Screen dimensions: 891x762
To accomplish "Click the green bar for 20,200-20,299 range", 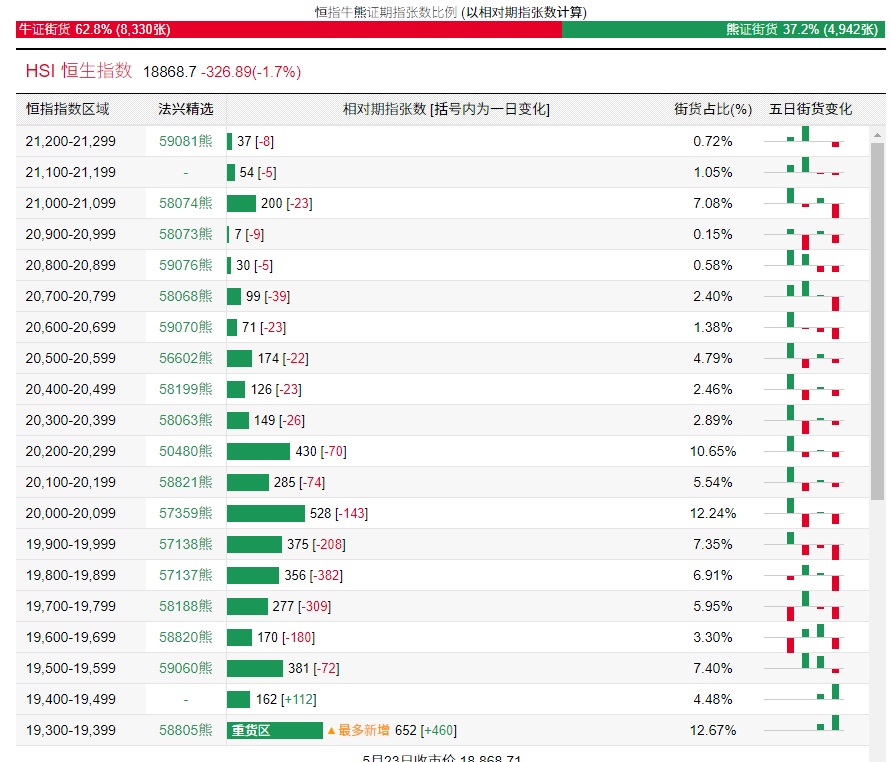I will [x=258, y=451].
